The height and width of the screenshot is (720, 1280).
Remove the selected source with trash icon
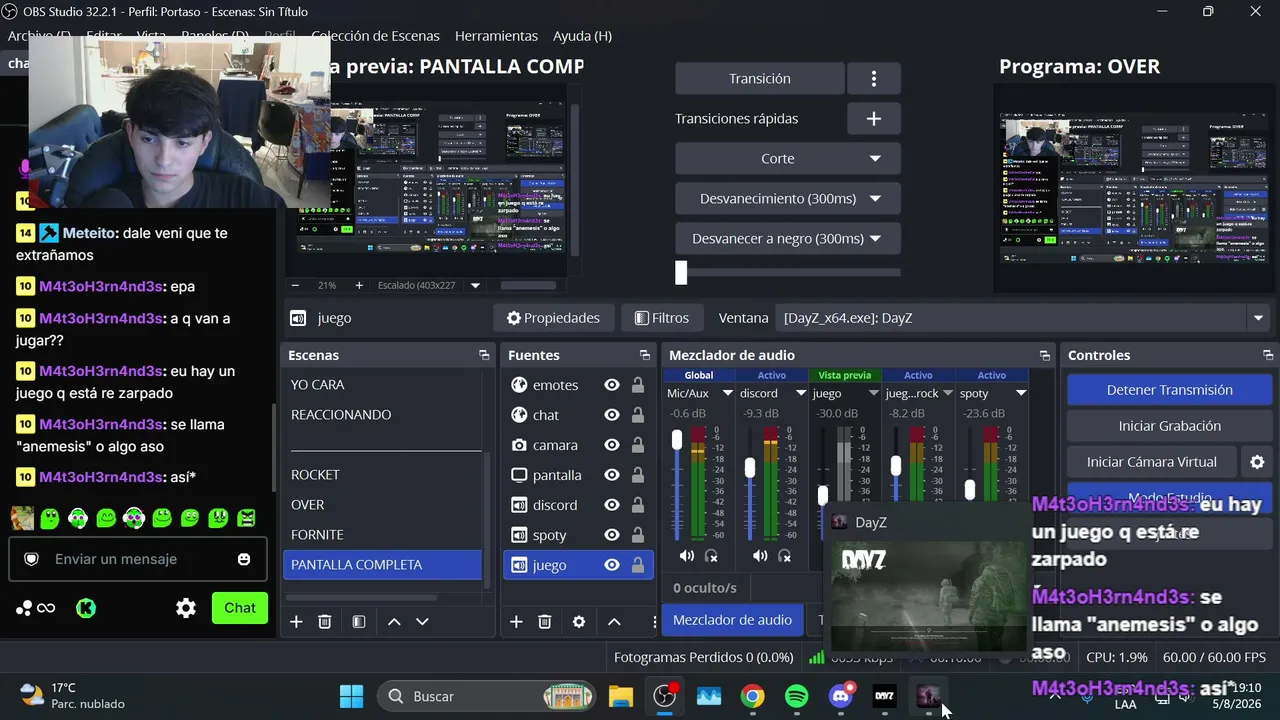pos(545,622)
